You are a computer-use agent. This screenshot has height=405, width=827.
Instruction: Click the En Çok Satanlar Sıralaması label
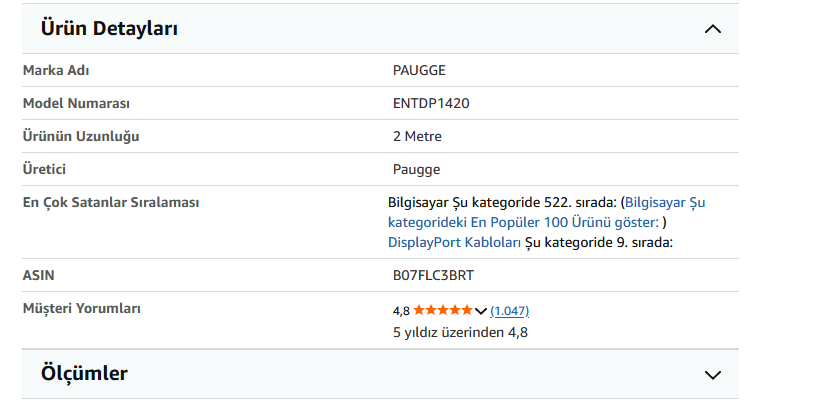[111, 202]
